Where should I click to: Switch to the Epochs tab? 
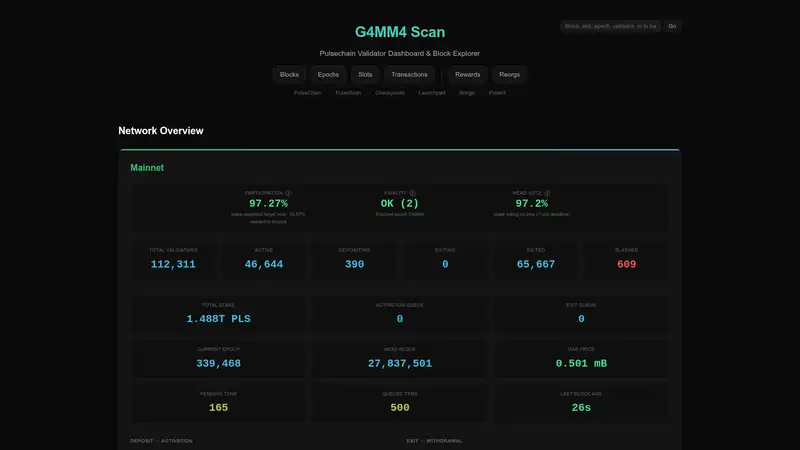click(x=328, y=74)
